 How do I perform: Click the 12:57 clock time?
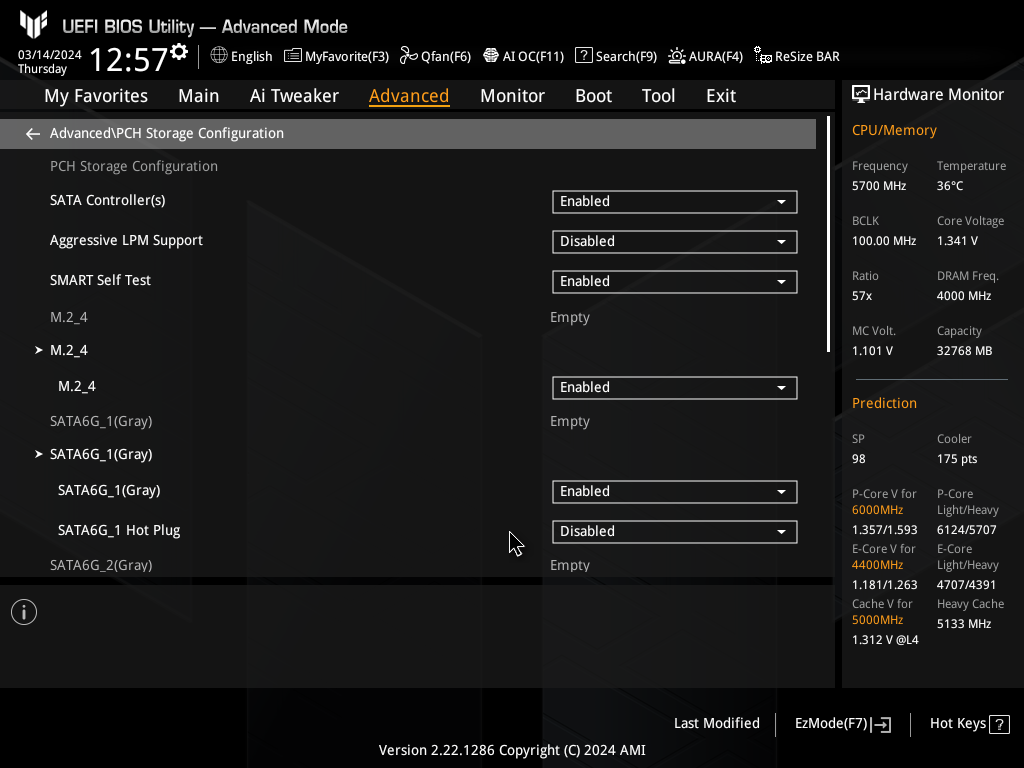click(129, 59)
